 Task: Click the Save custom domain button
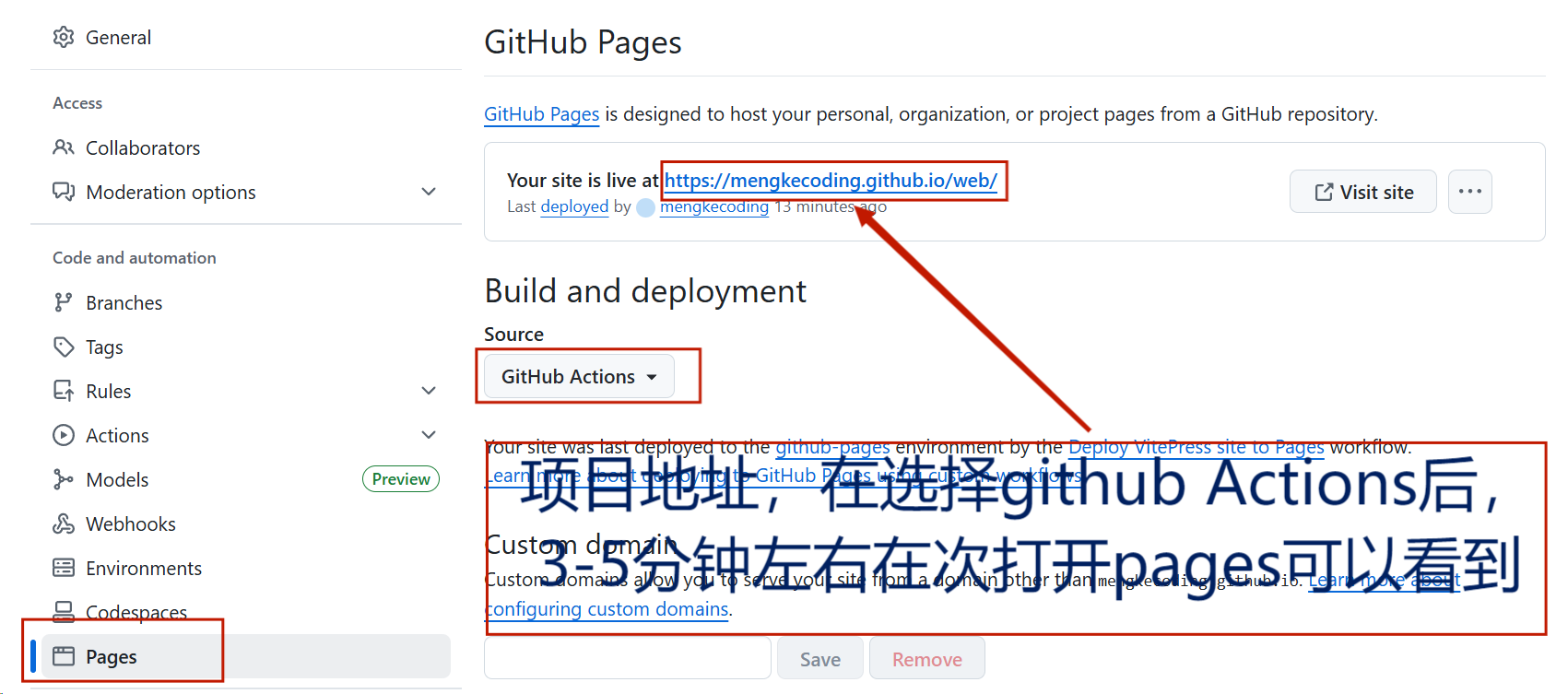pos(819,659)
